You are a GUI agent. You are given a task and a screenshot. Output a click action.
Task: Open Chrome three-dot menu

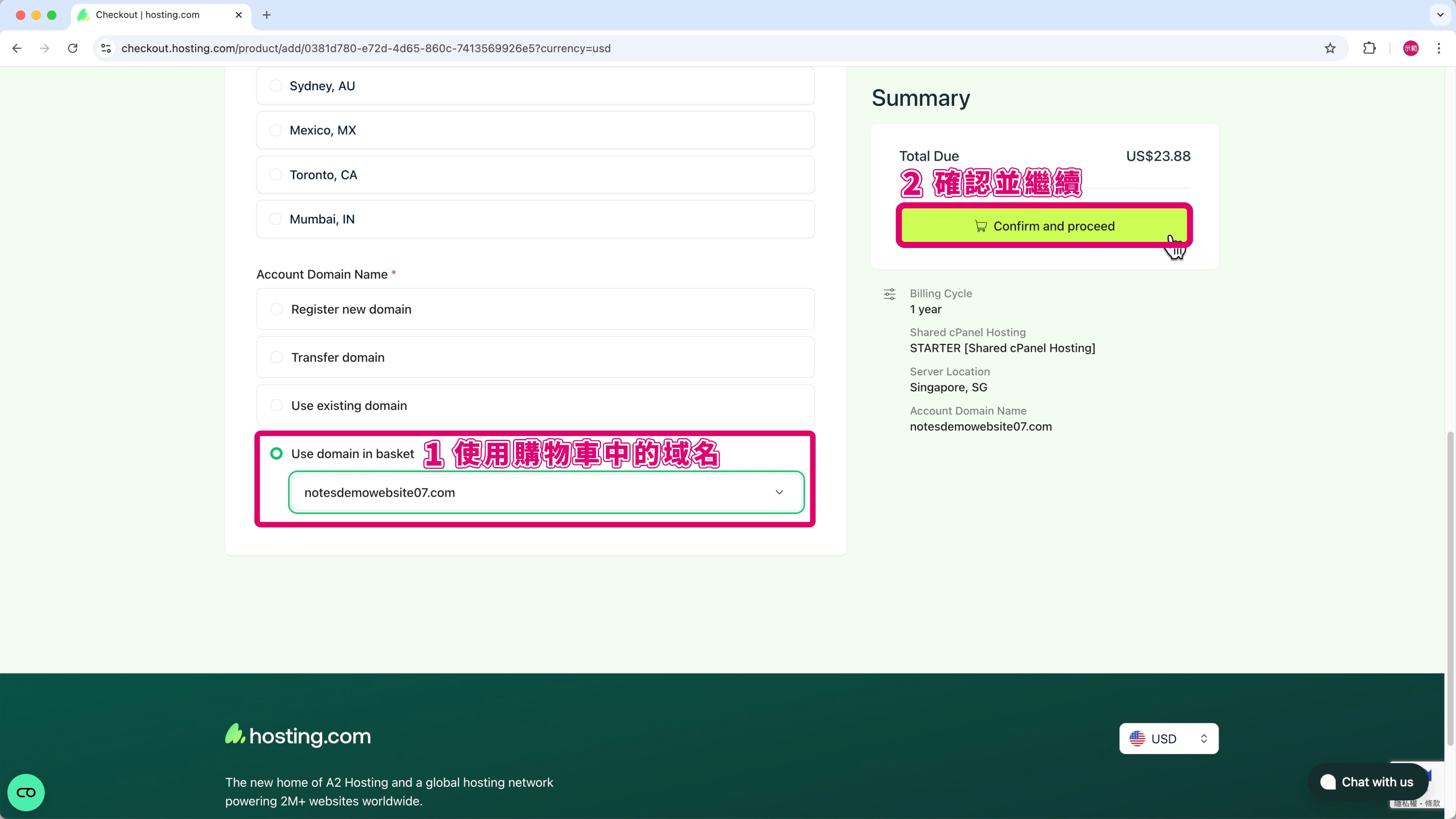pyautogui.click(x=1439, y=48)
